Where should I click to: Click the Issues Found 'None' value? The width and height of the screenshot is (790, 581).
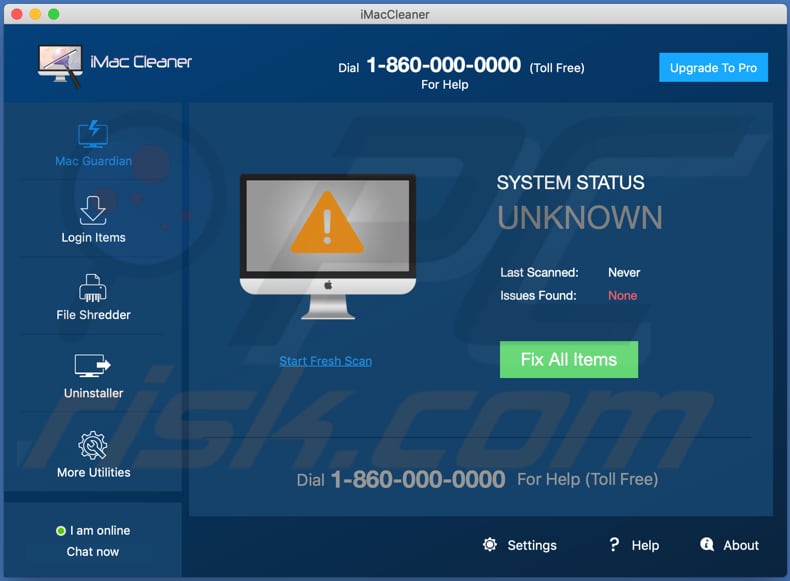tap(622, 296)
